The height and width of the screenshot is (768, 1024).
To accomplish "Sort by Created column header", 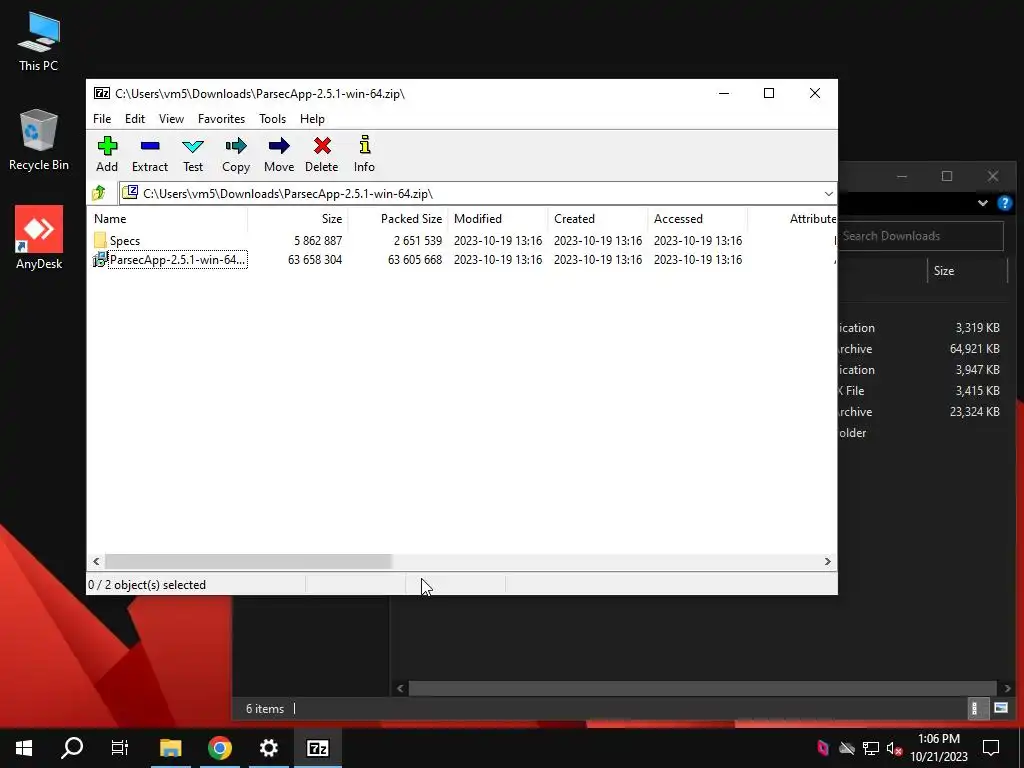I will click(x=598, y=219).
